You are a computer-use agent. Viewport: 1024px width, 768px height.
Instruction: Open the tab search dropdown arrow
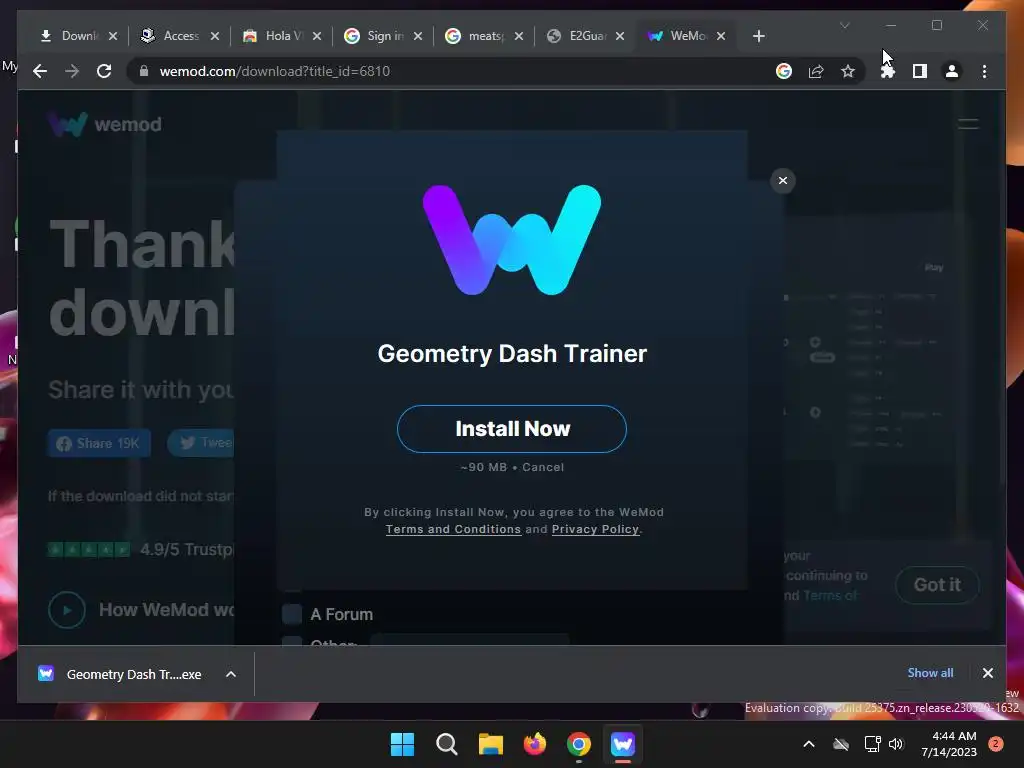point(844,25)
